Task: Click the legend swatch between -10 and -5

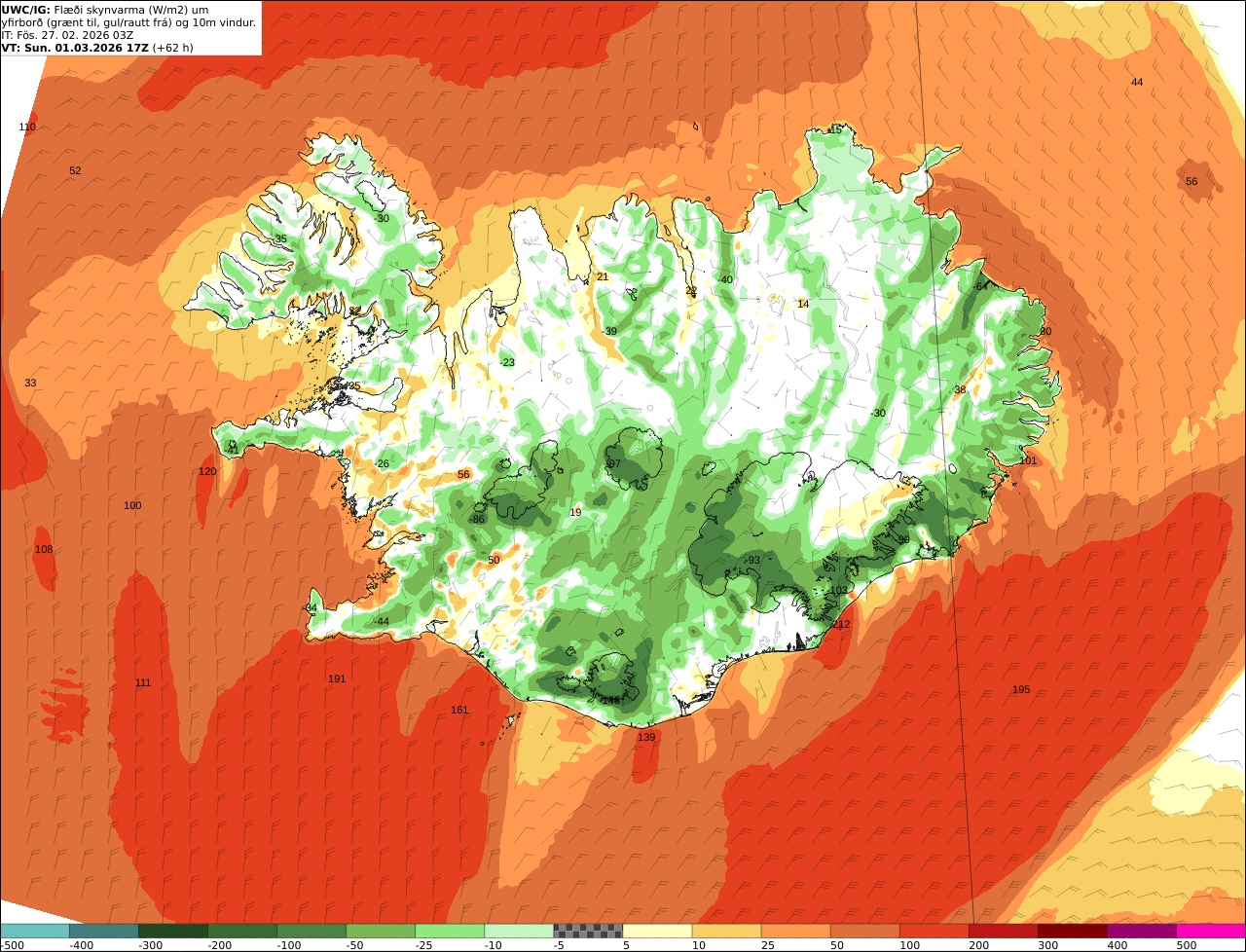Action: pyautogui.click(x=519, y=931)
